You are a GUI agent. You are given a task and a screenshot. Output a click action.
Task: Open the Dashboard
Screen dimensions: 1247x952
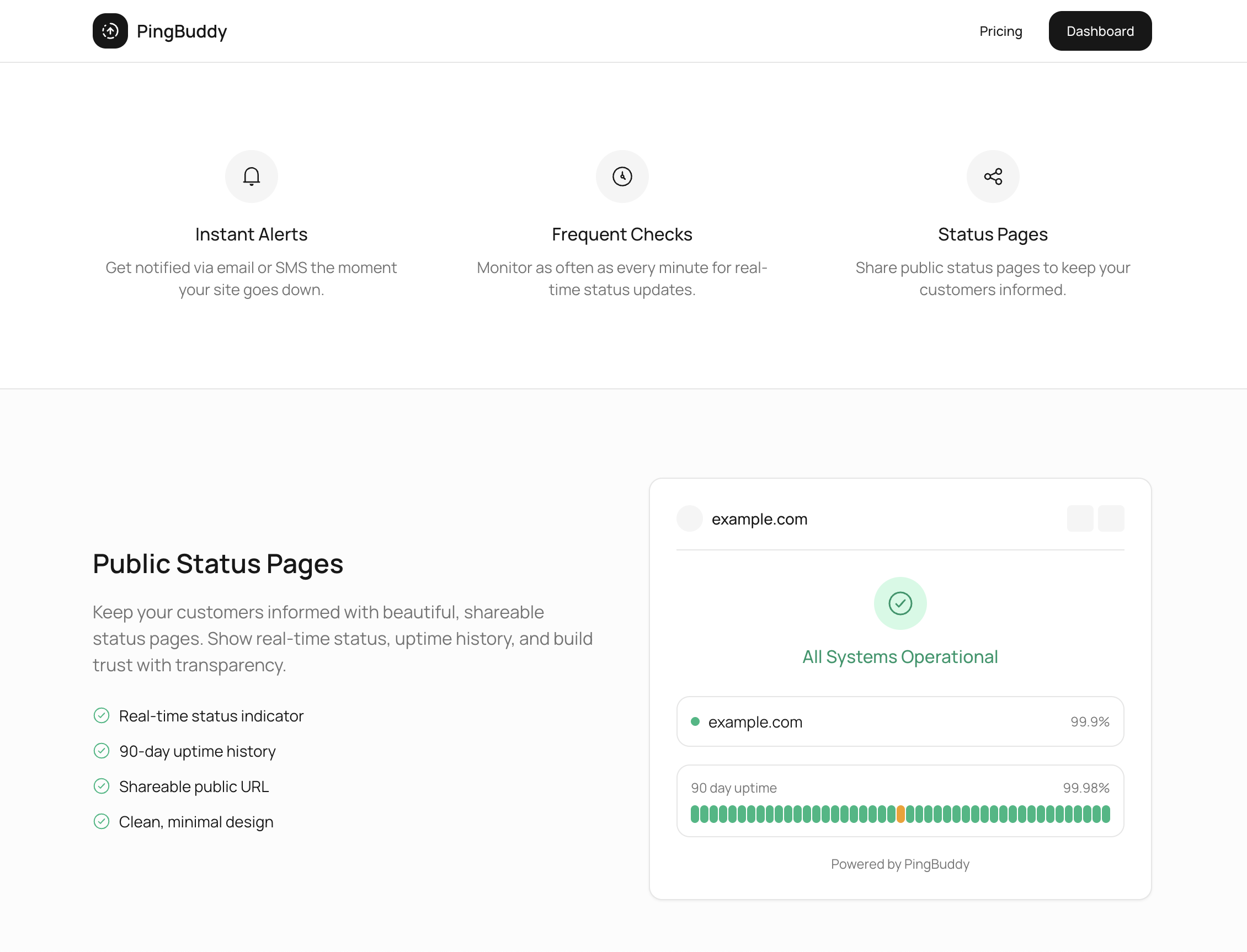(1100, 30)
